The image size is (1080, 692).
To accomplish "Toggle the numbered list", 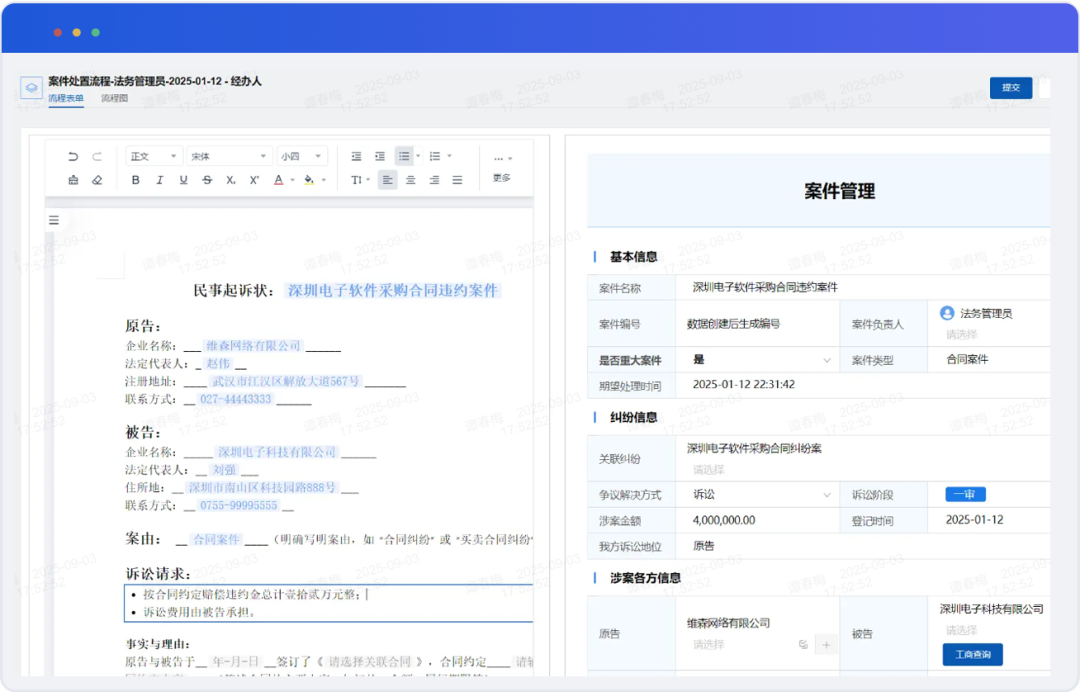I will point(435,156).
